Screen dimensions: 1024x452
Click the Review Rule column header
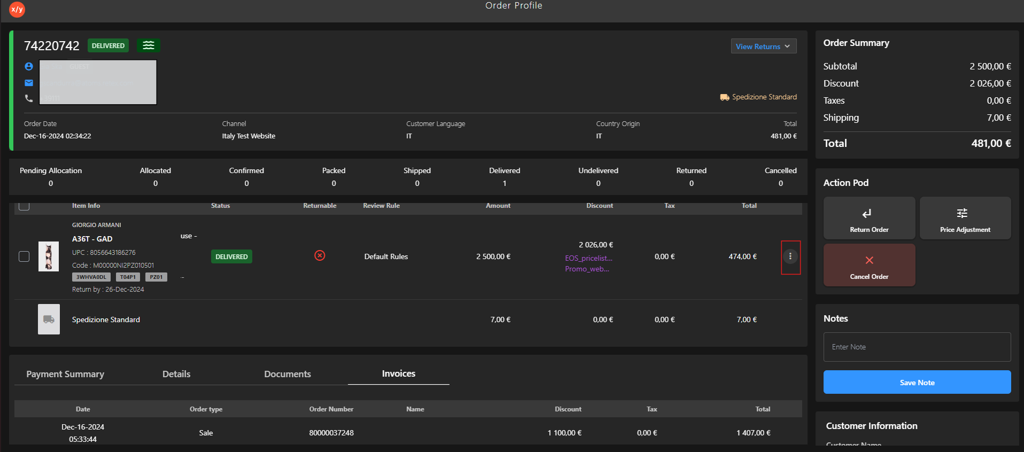click(x=381, y=206)
